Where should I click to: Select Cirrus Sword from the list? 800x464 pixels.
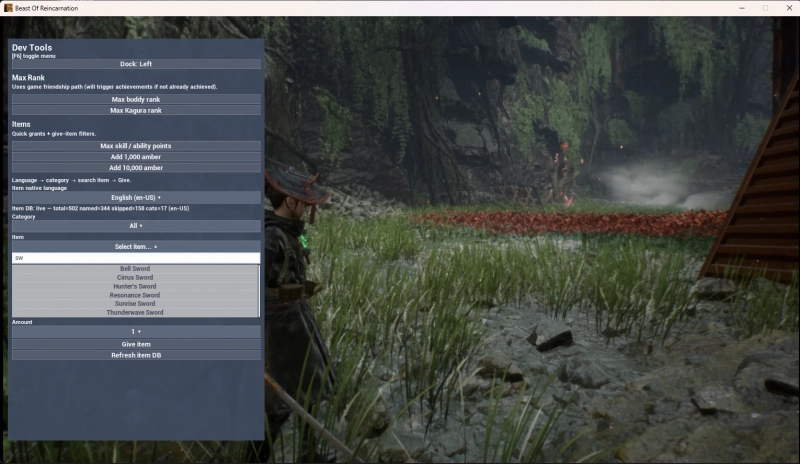135,278
